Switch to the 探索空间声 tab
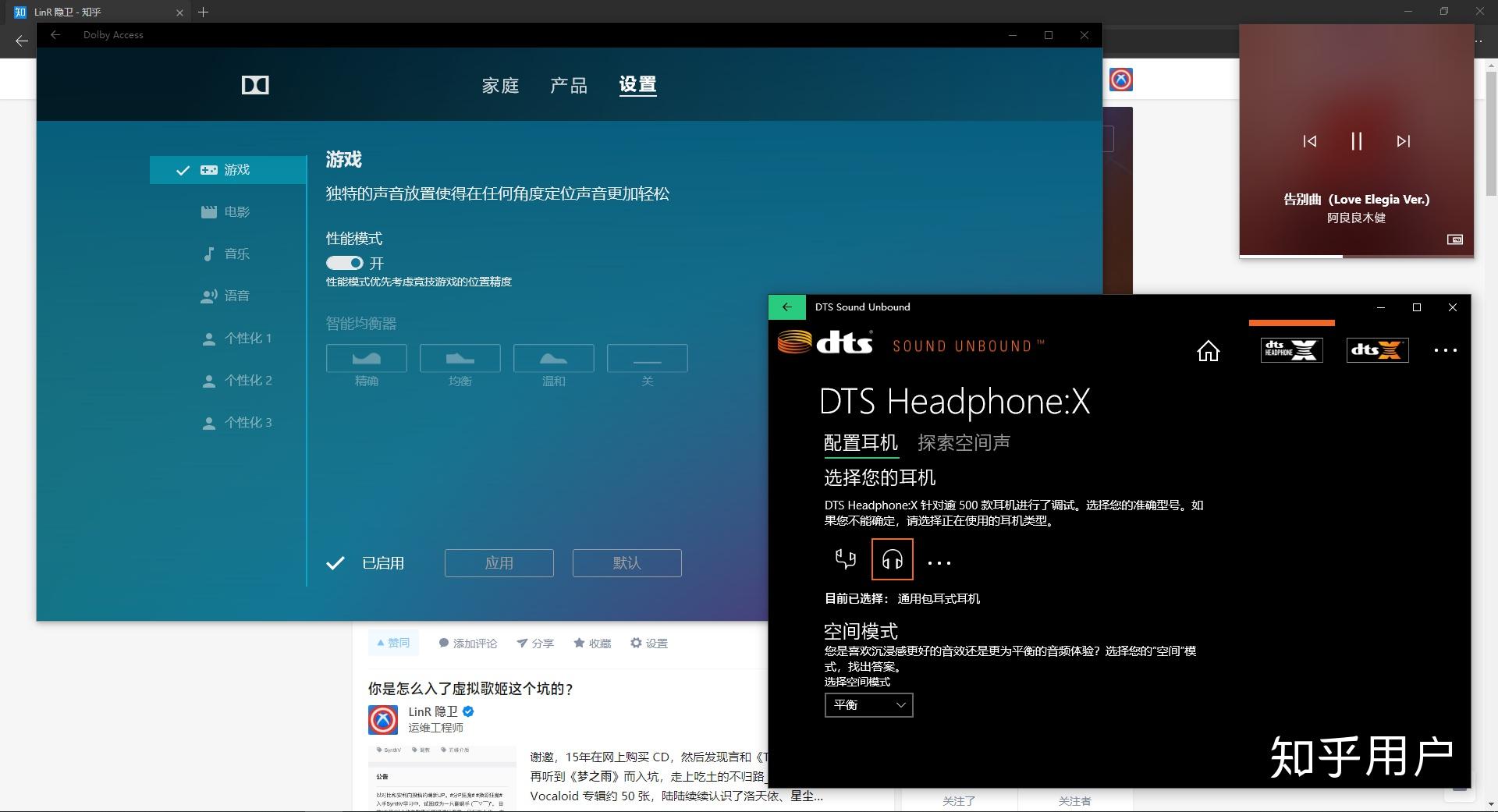The width and height of the screenshot is (1498, 812). tap(964, 442)
